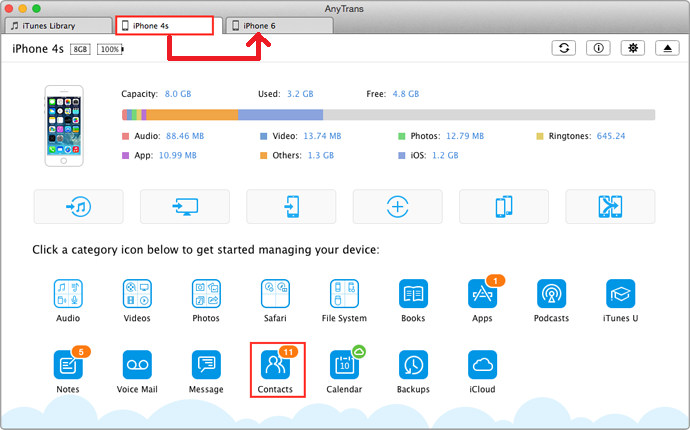Viewport: 690px width, 430px height.
Task: Click the content to device transfer button
Action: (x=291, y=206)
